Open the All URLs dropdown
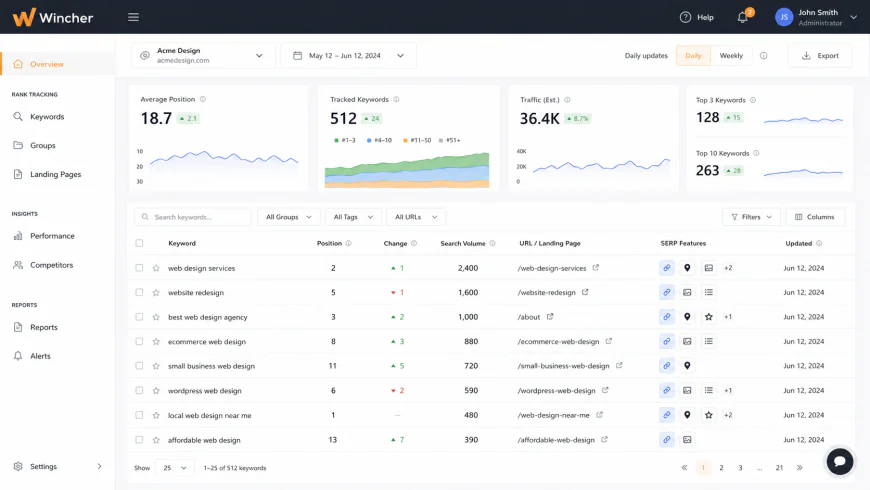Screen dimensions: 870x490 416,217
